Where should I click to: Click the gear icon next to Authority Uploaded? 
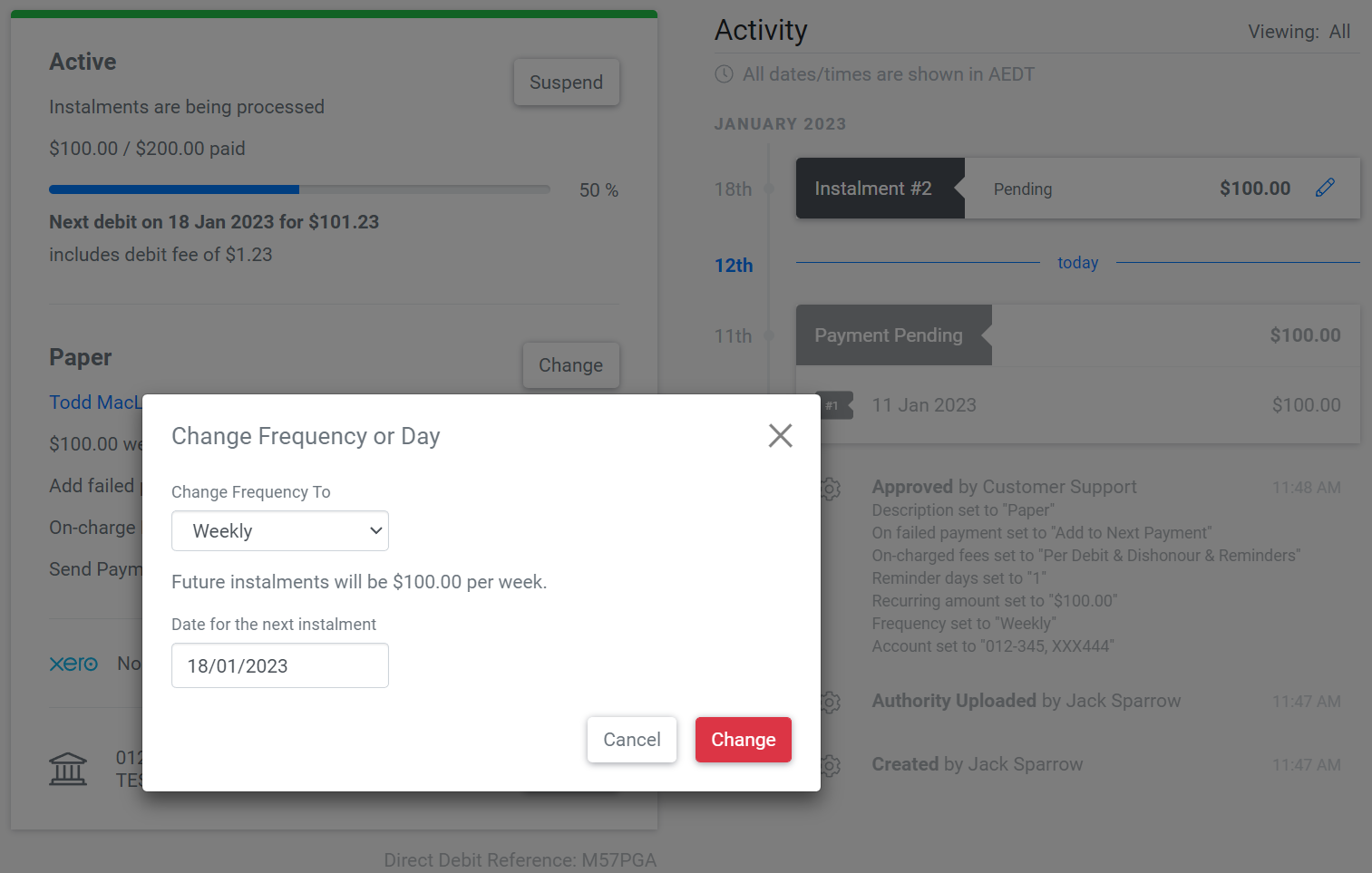pyautogui.click(x=830, y=702)
